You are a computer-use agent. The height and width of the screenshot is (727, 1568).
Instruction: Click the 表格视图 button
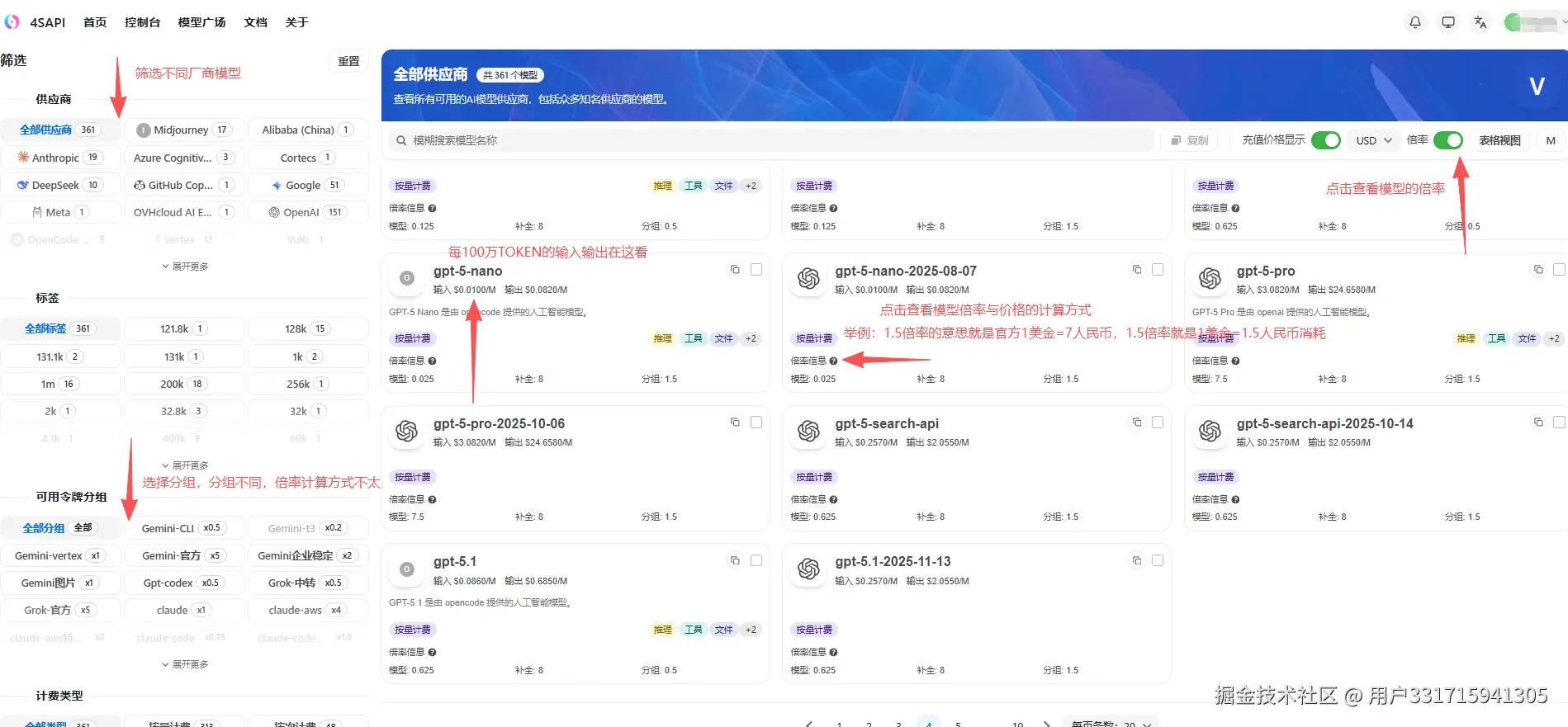tap(1499, 140)
